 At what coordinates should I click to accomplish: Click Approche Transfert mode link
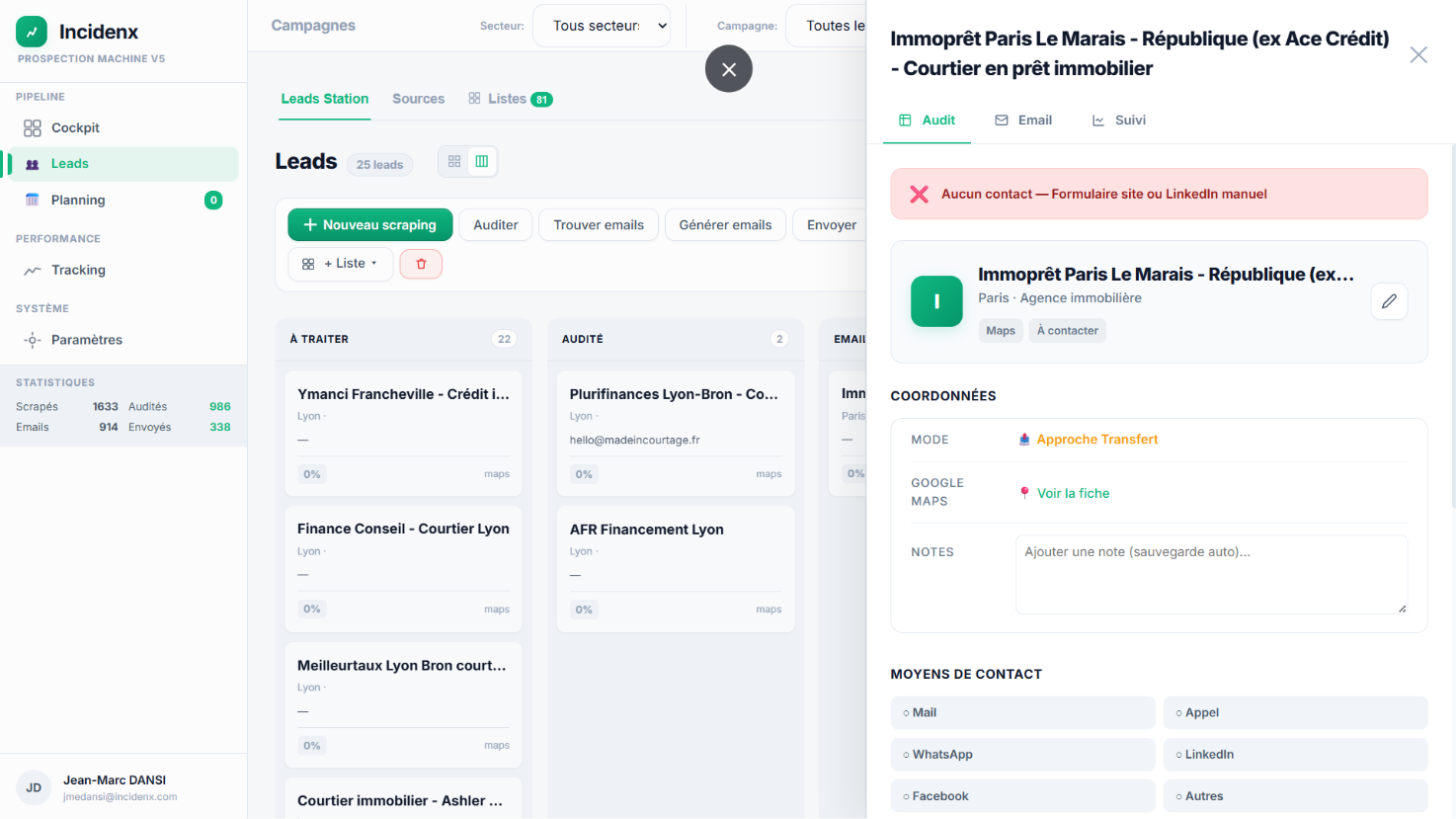click(x=1088, y=440)
